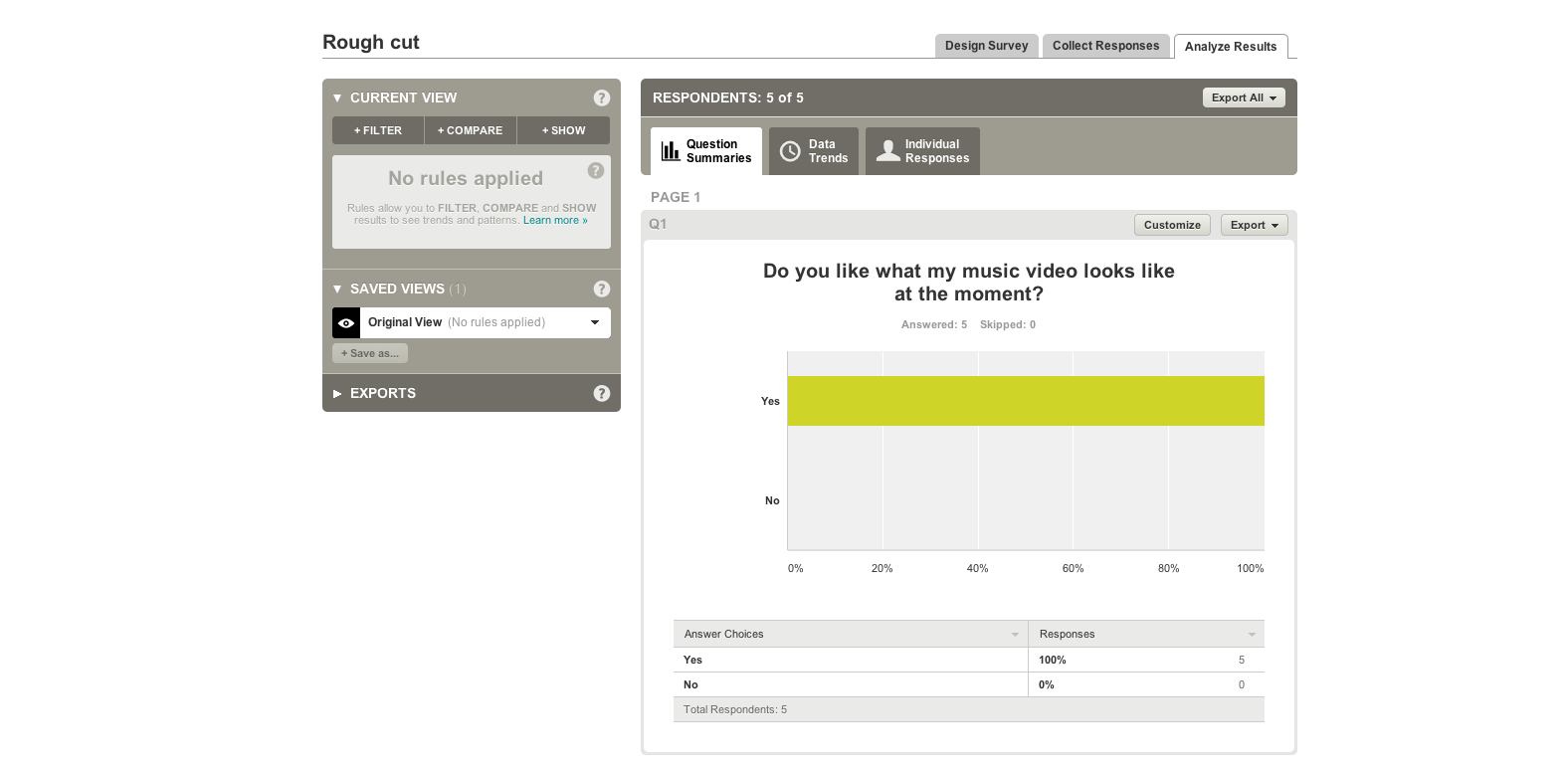Image resolution: width=1568 pixels, height=771 pixels.
Task: Follow the Learn more link
Action: coord(555,221)
